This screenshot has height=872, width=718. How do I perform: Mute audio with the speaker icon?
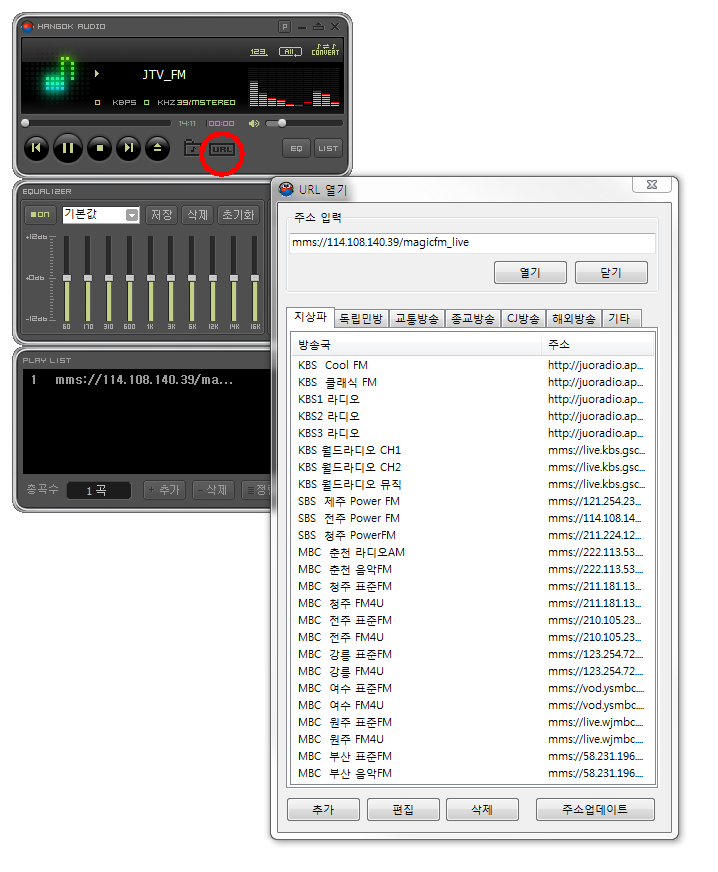pyautogui.click(x=254, y=123)
